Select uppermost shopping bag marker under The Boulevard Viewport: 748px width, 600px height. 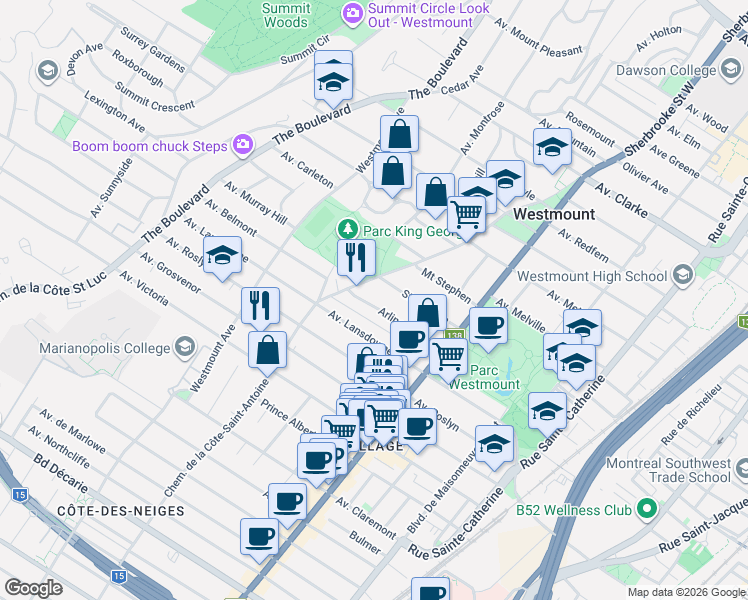pos(400,134)
